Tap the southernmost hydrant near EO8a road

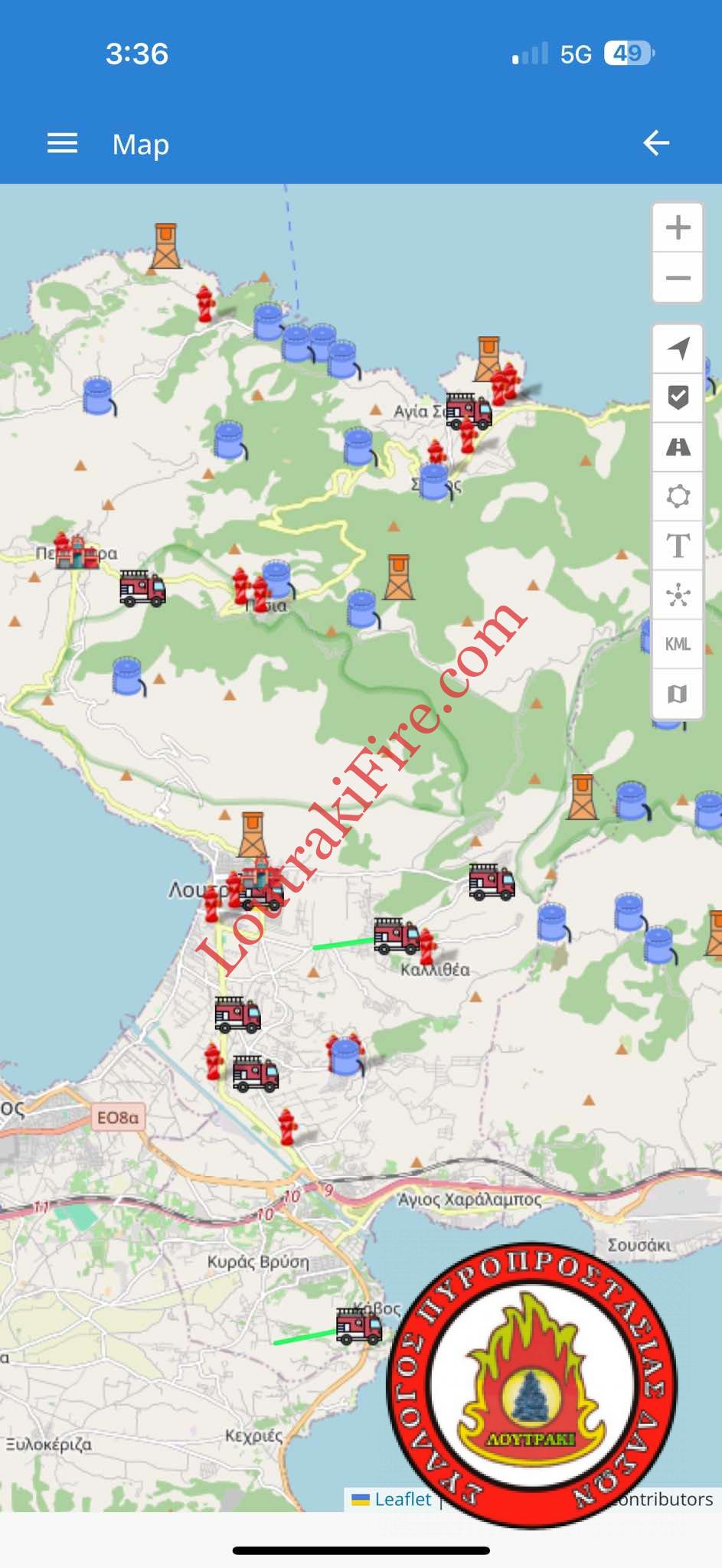click(x=287, y=1127)
